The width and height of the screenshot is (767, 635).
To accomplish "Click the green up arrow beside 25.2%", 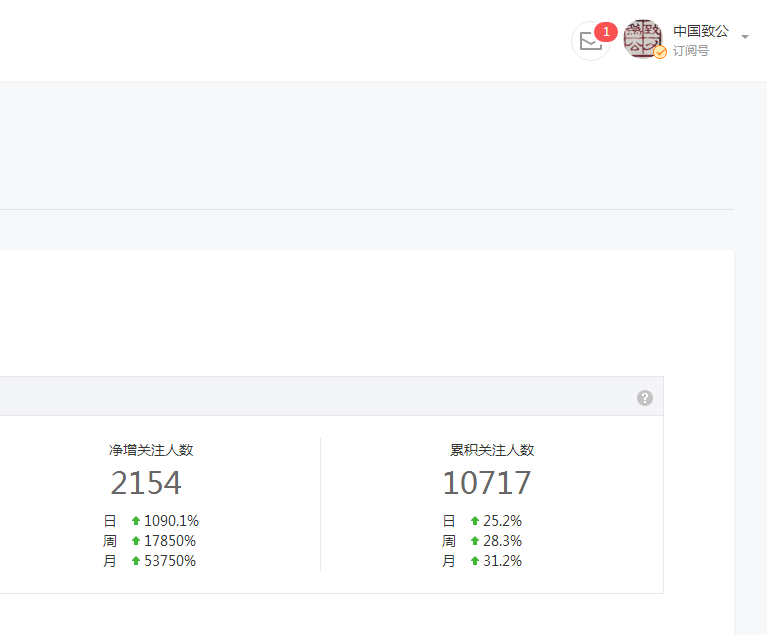I will (474, 521).
